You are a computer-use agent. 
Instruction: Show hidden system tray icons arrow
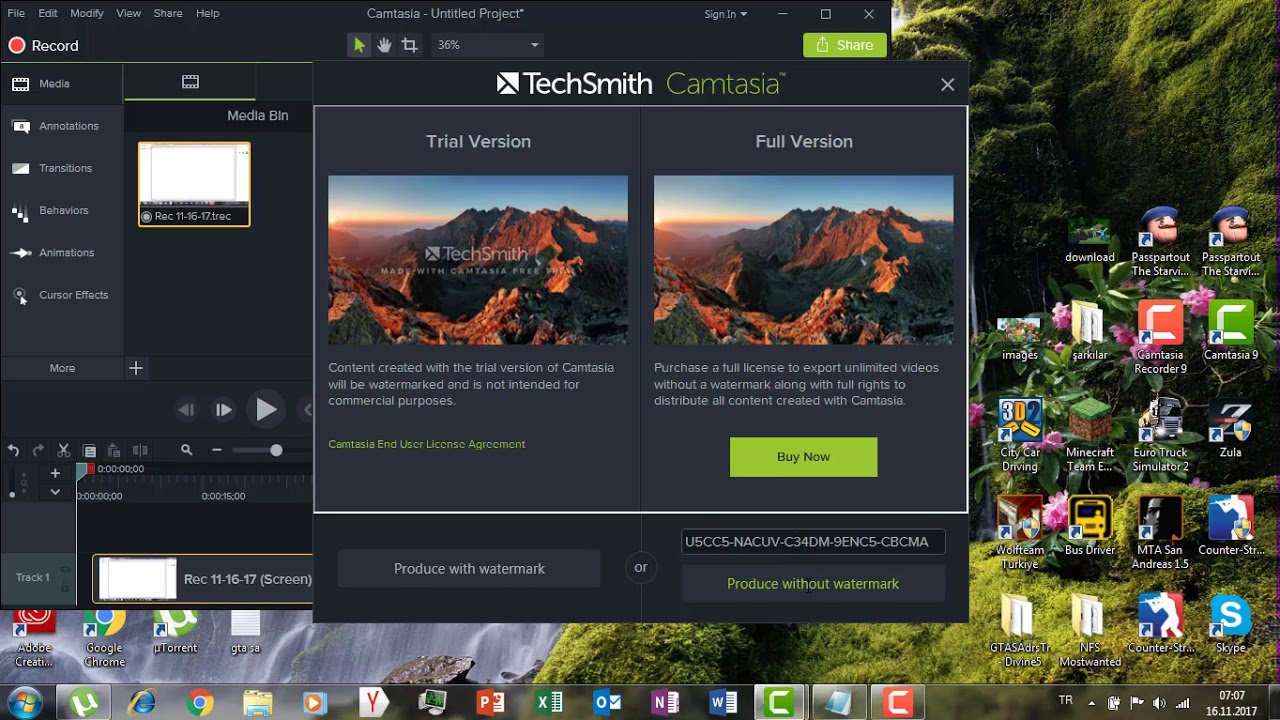point(1091,703)
